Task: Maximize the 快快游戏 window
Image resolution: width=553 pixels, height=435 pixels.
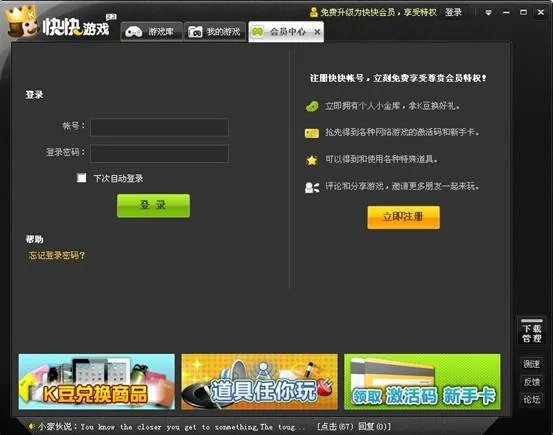Action: (523, 12)
